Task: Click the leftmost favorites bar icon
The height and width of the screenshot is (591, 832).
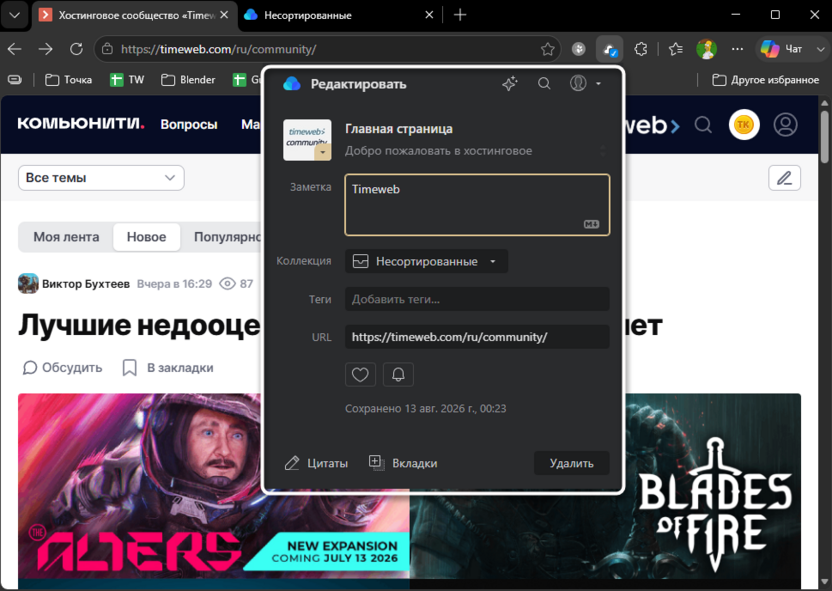Action: (15, 80)
